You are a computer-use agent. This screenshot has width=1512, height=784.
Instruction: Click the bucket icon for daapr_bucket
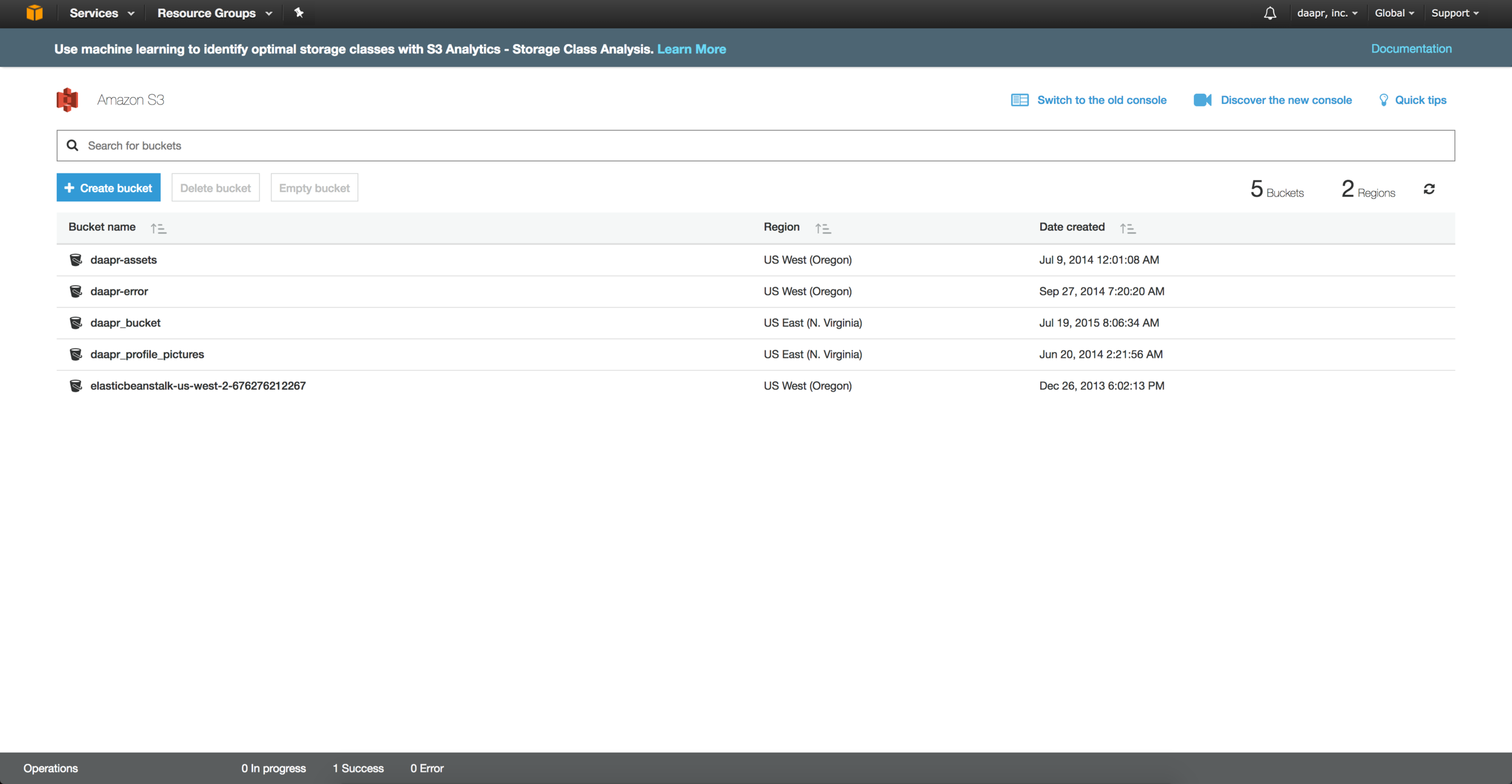[x=76, y=323]
